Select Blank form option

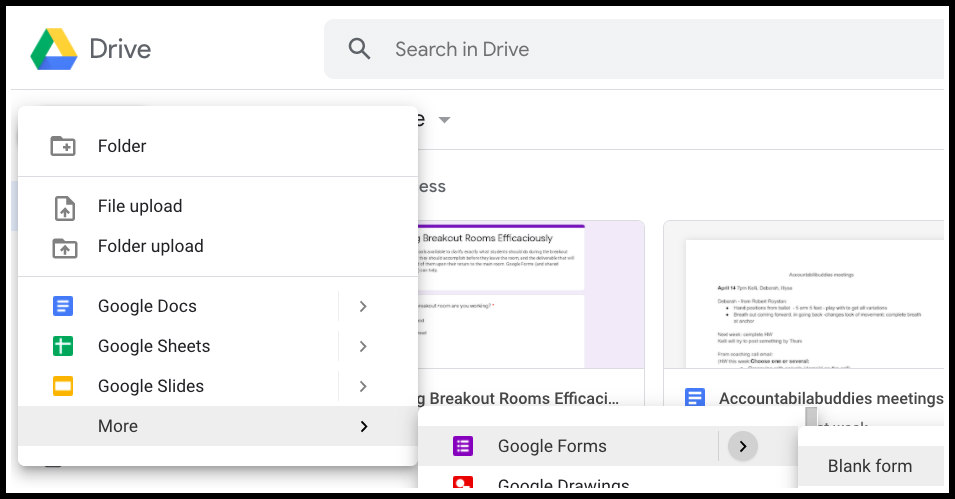[869, 466]
